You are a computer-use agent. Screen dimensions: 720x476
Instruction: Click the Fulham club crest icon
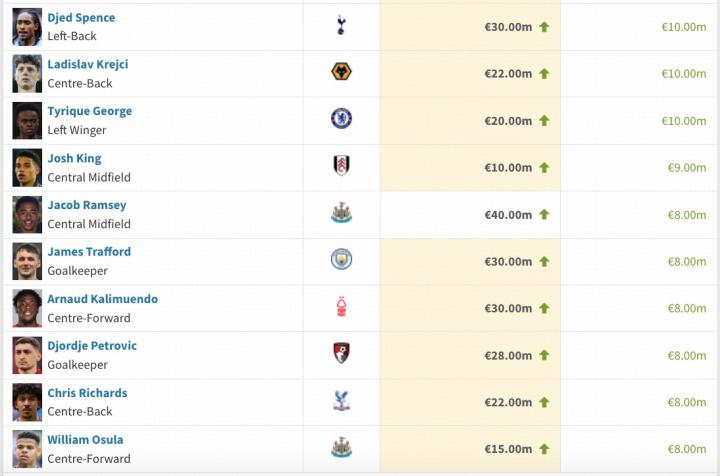pos(341,166)
